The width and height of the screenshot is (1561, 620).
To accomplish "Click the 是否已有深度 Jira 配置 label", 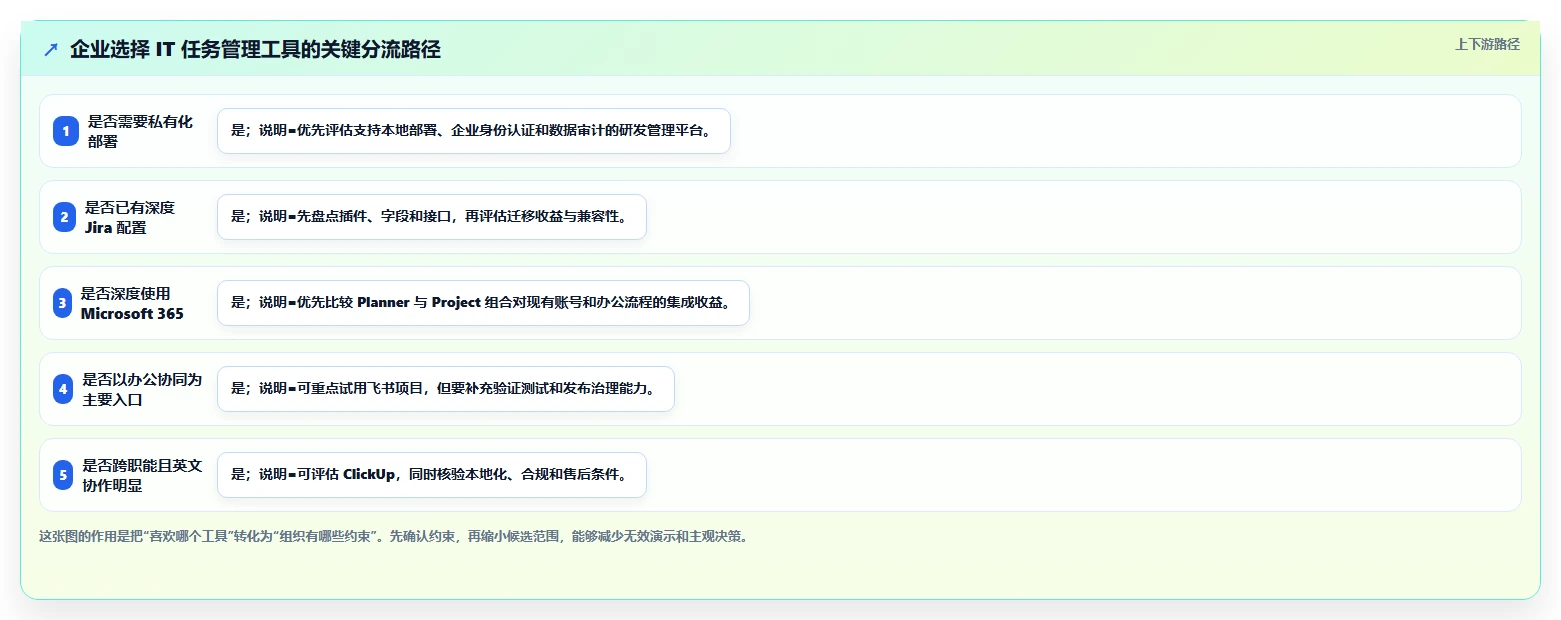I will coord(130,217).
